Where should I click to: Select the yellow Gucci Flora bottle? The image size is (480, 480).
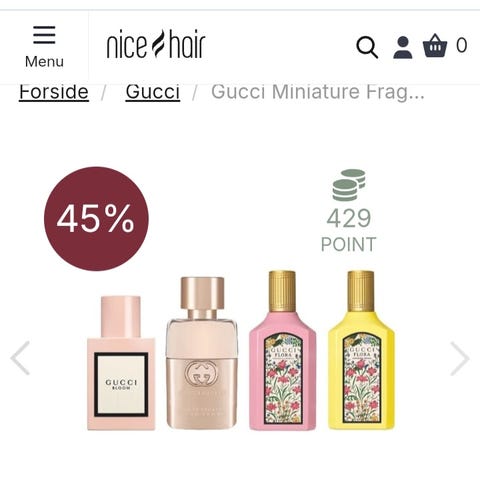(361, 350)
